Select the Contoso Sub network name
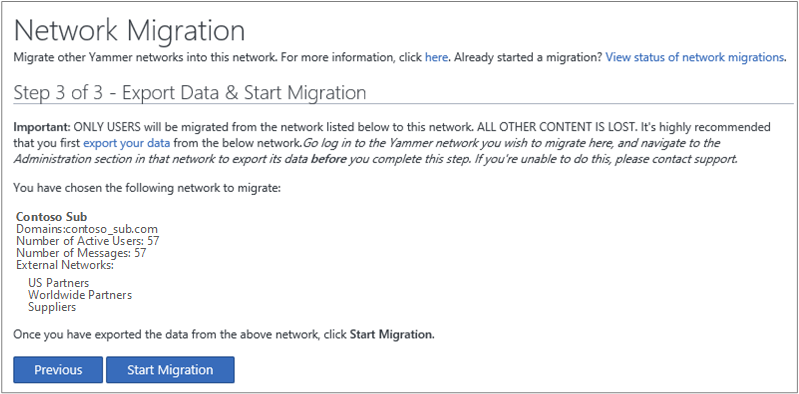 coord(51,217)
